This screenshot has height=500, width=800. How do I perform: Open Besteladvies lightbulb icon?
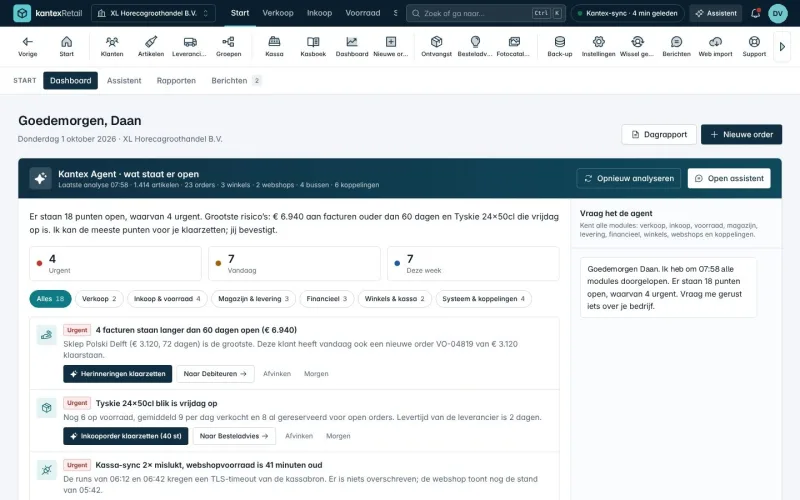(475, 46)
